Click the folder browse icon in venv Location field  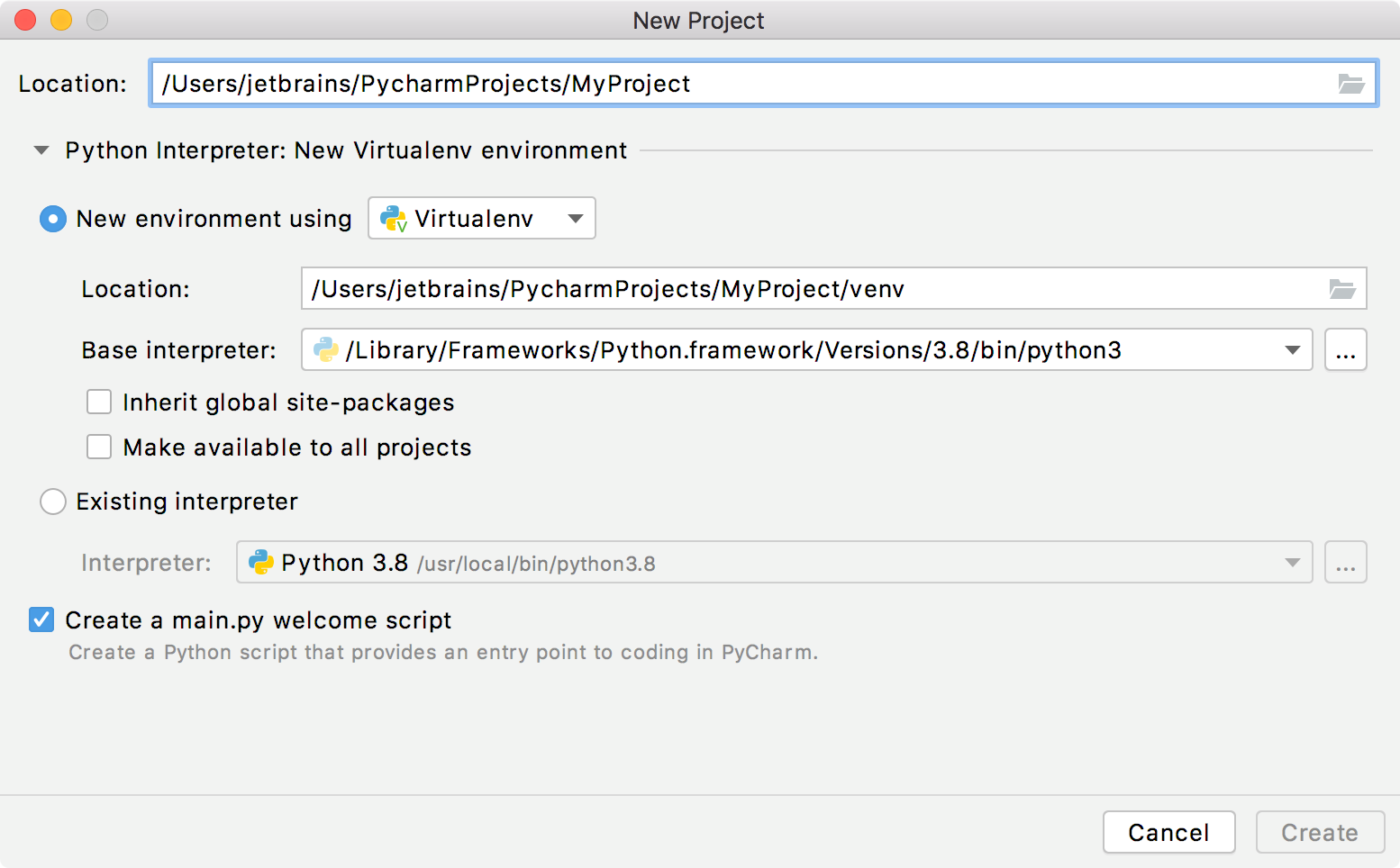(x=1342, y=289)
